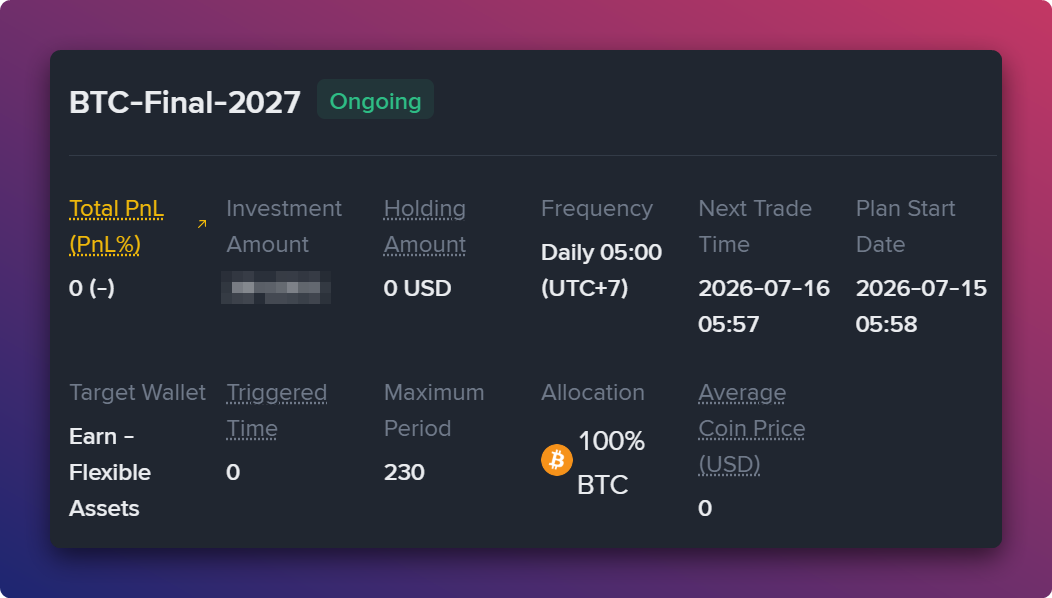Click the Triggered Time underlined label
The width and height of the screenshot is (1052, 598).
(276, 410)
